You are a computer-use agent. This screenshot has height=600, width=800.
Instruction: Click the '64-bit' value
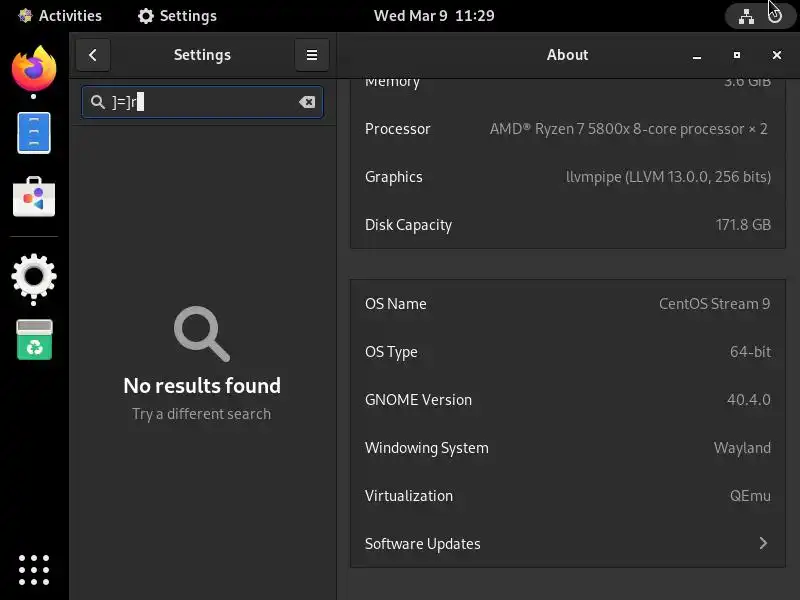[750, 352]
